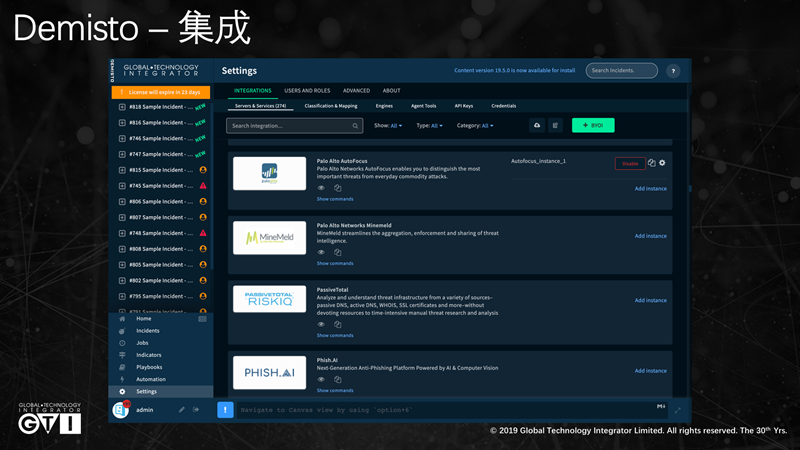Image resolution: width=800 pixels, height=450 pixels.
Task: Click content version 19.5.0 available notice
Action: coord(514,70)
